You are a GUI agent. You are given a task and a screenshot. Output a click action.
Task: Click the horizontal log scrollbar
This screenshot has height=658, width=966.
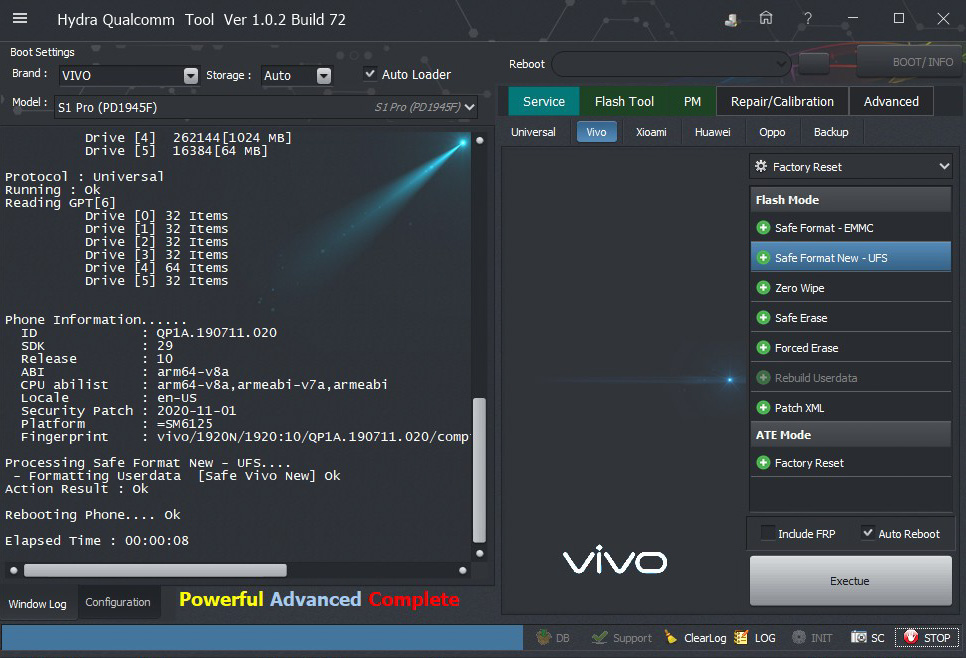(155, 570)
